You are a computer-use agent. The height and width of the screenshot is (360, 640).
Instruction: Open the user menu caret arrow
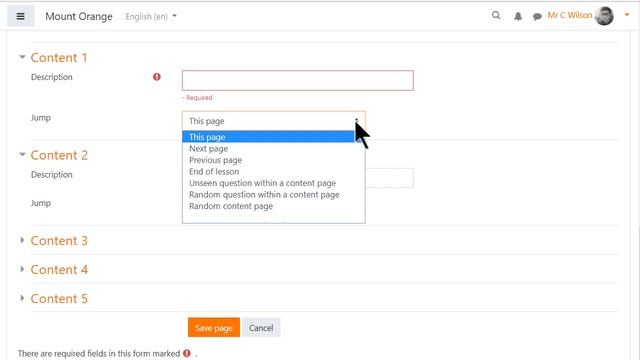[627, 15]
